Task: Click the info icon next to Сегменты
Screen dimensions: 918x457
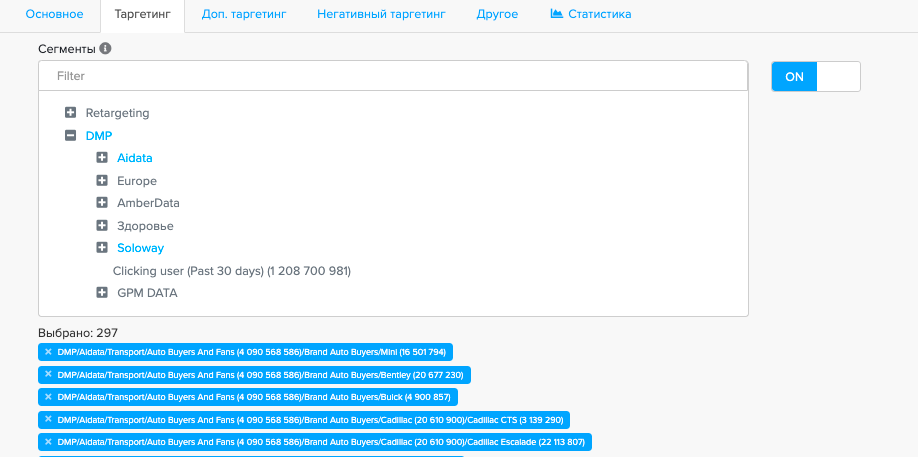Action: 106,48
